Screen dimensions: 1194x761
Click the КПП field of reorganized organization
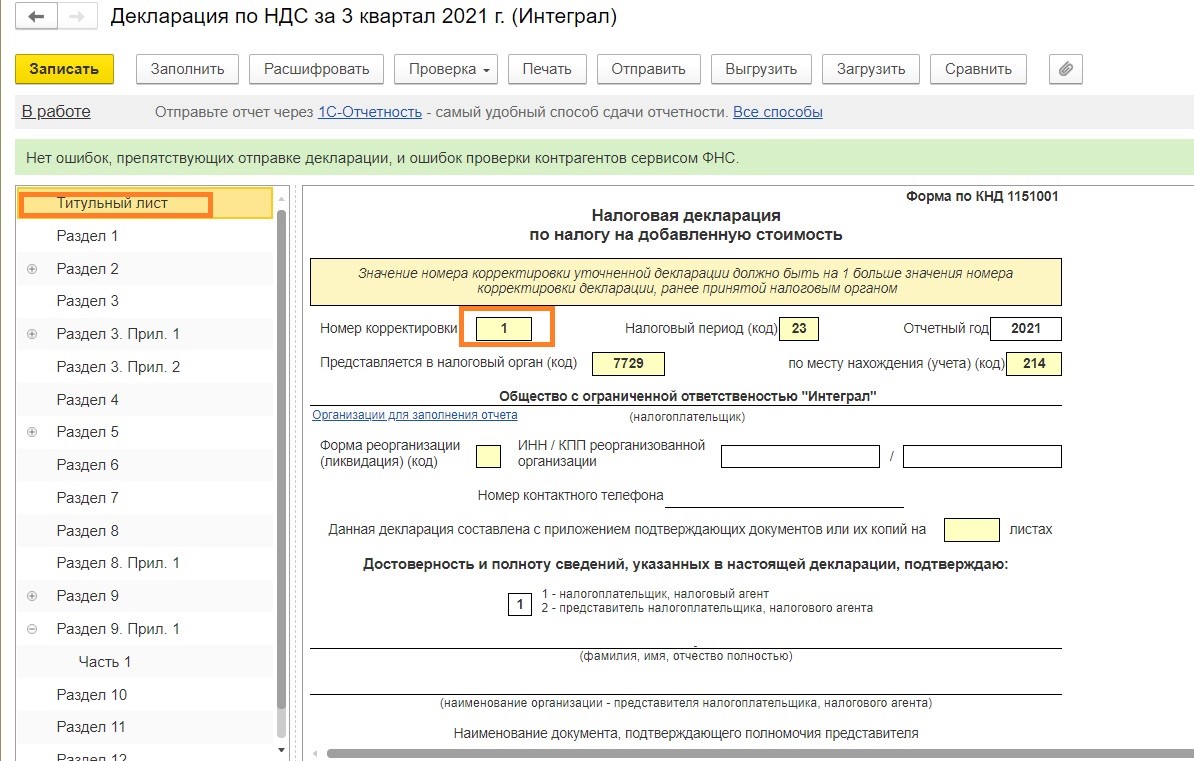[982, 456]
